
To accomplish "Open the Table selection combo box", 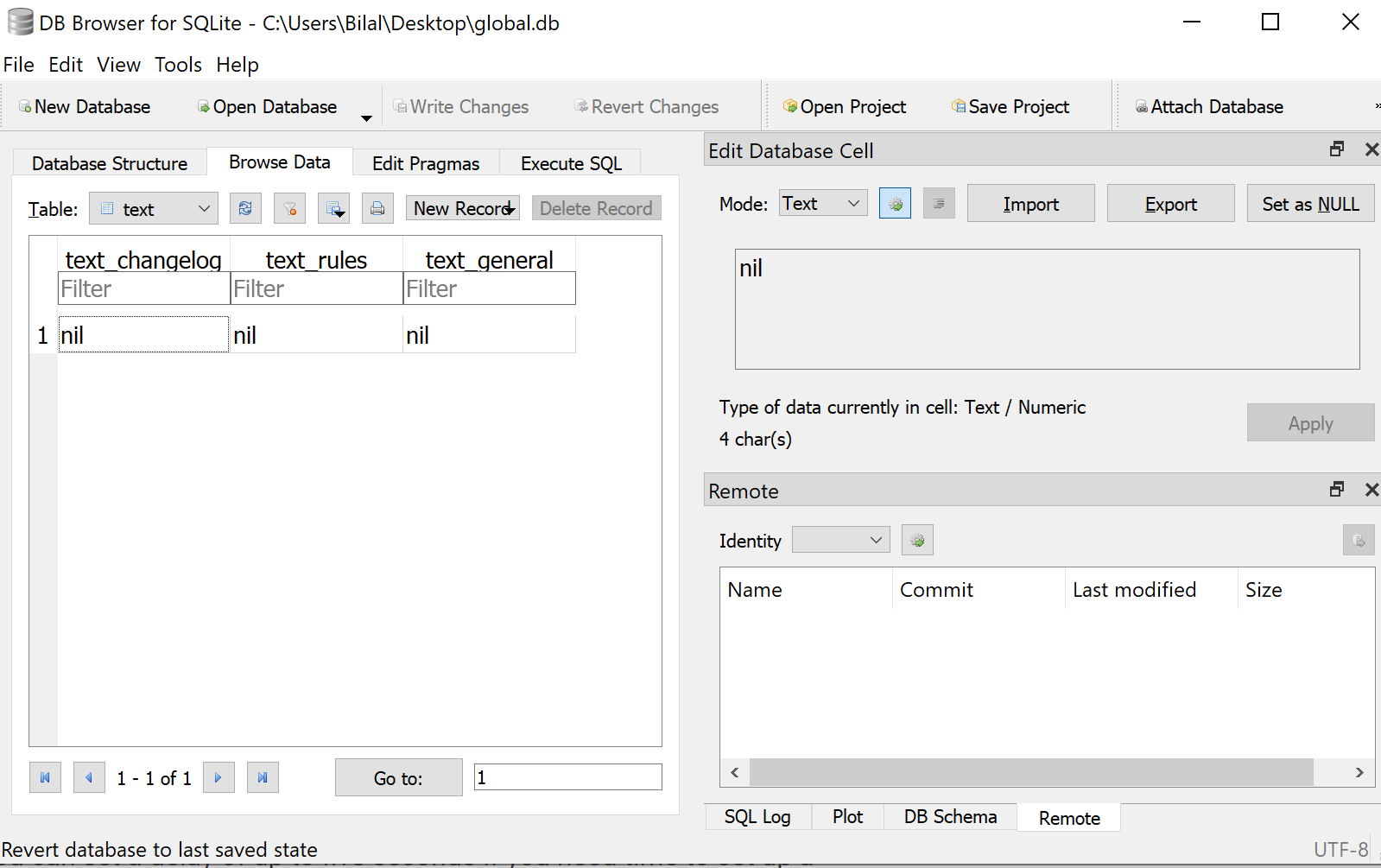I will (x=154, y=208).
